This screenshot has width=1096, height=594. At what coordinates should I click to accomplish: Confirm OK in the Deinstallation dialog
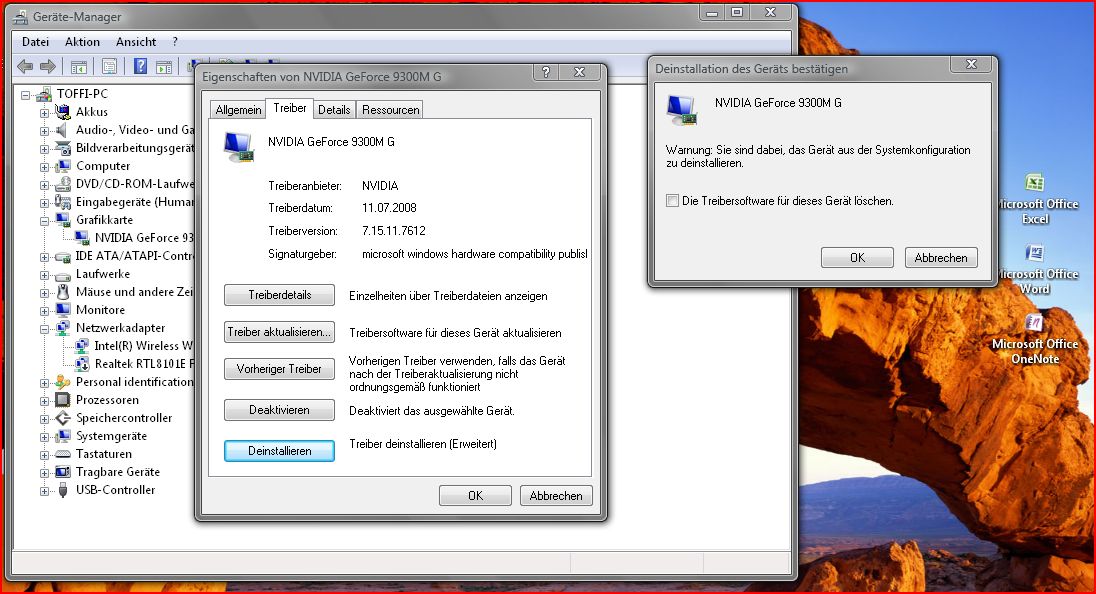(858, 258)
